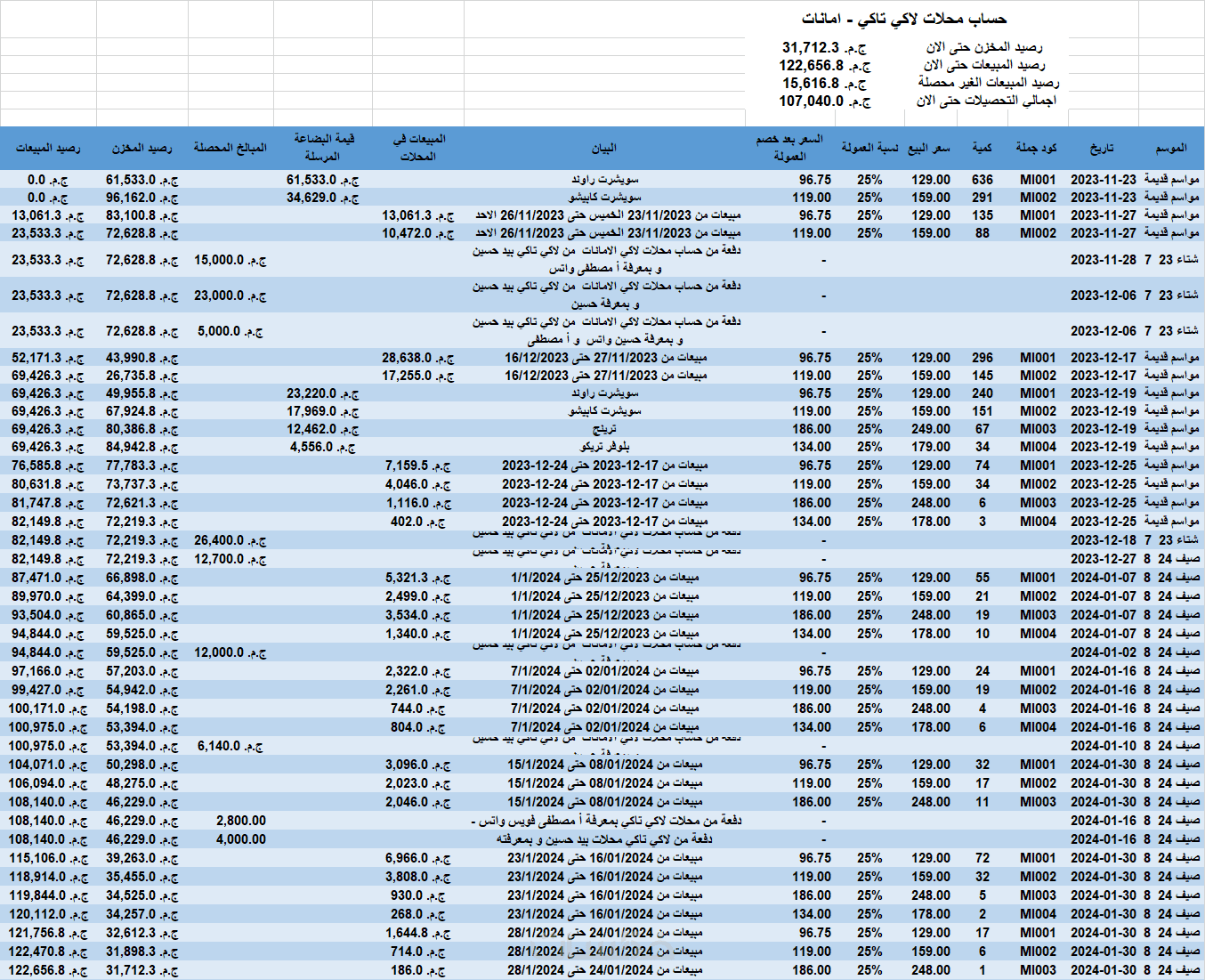1205x980 pixels.
Task: Click quantity cell 636
Action: 983,179
